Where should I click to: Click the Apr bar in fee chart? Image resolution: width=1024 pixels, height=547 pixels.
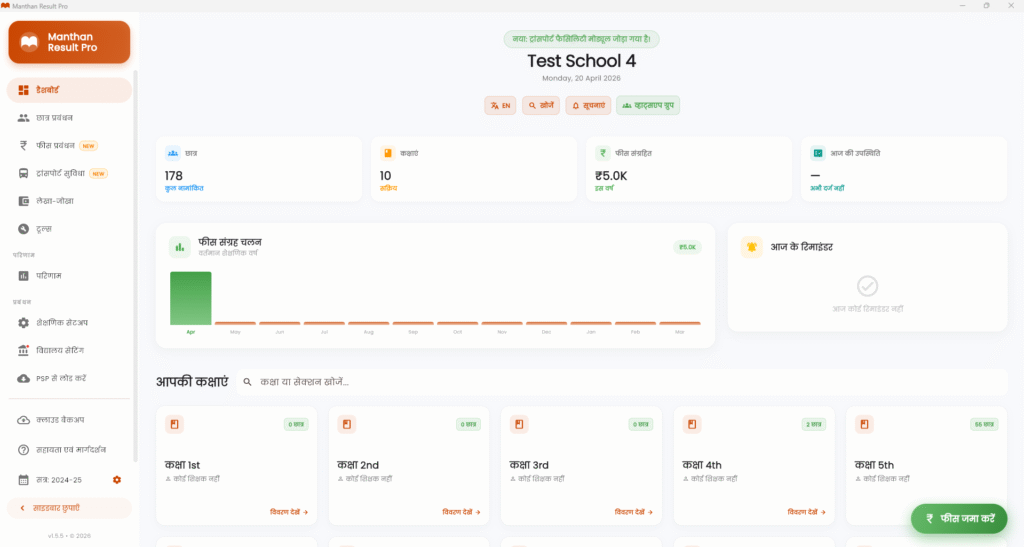pyautogui.click(x=191, y=298)
